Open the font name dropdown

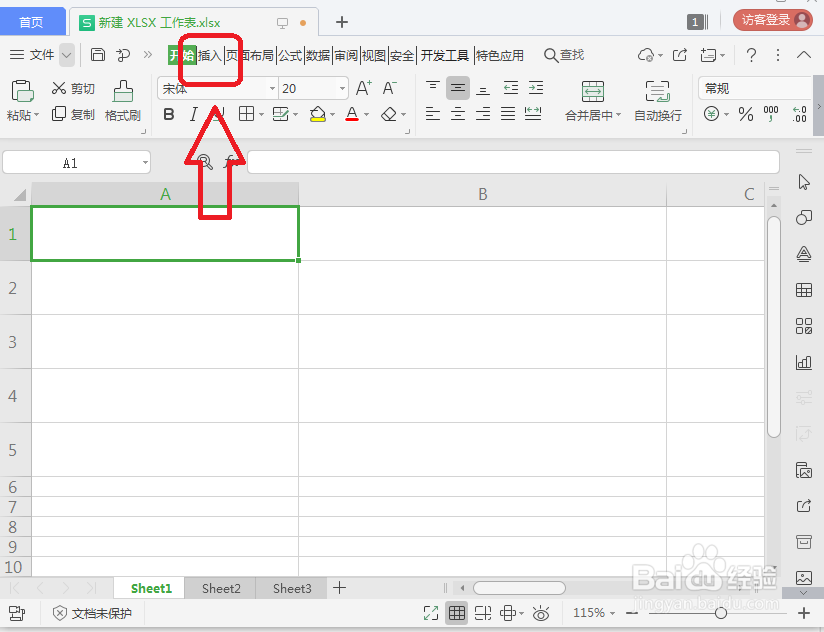(x=271, y=88)
